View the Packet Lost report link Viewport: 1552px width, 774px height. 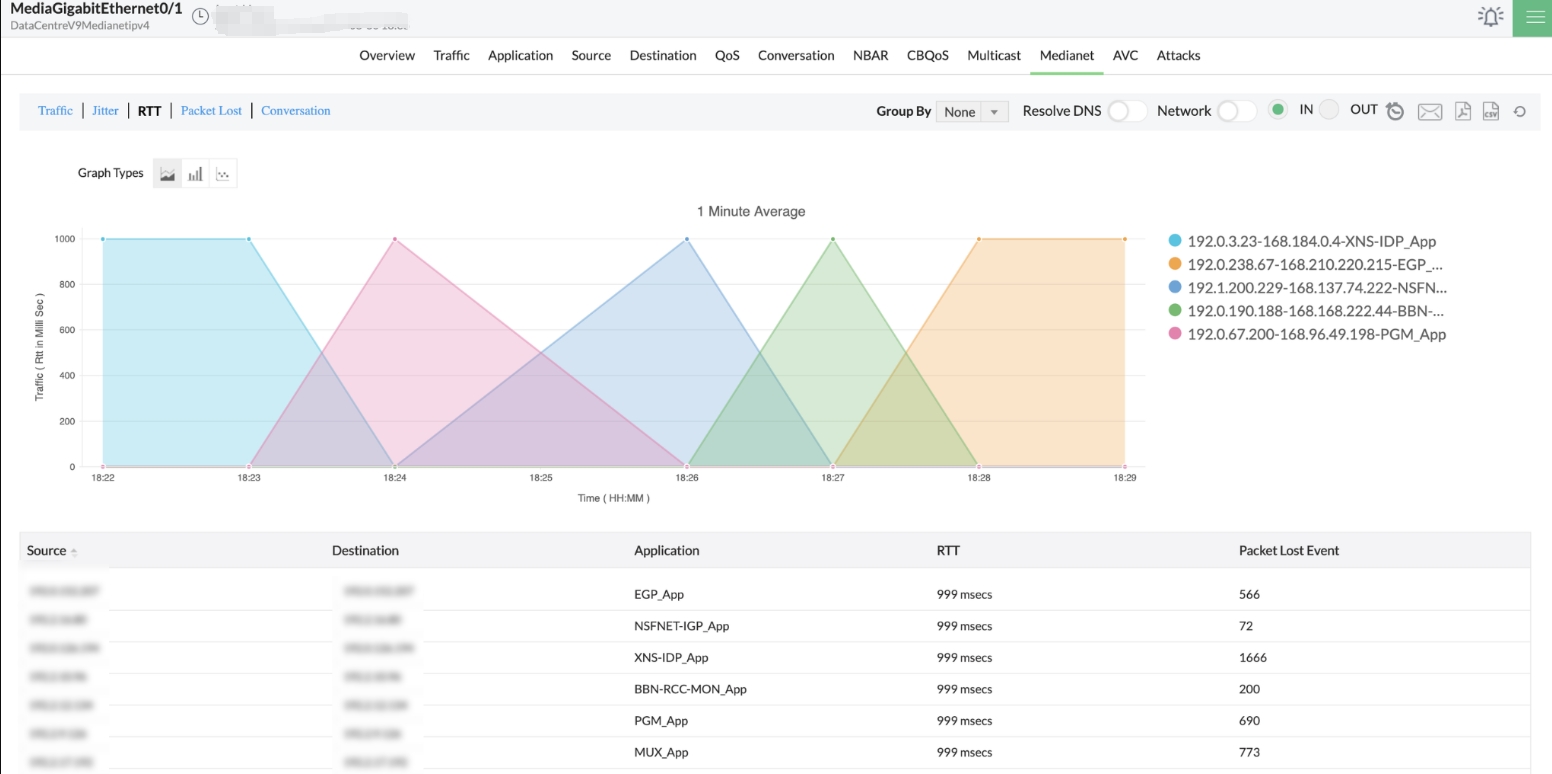[211, 111]
